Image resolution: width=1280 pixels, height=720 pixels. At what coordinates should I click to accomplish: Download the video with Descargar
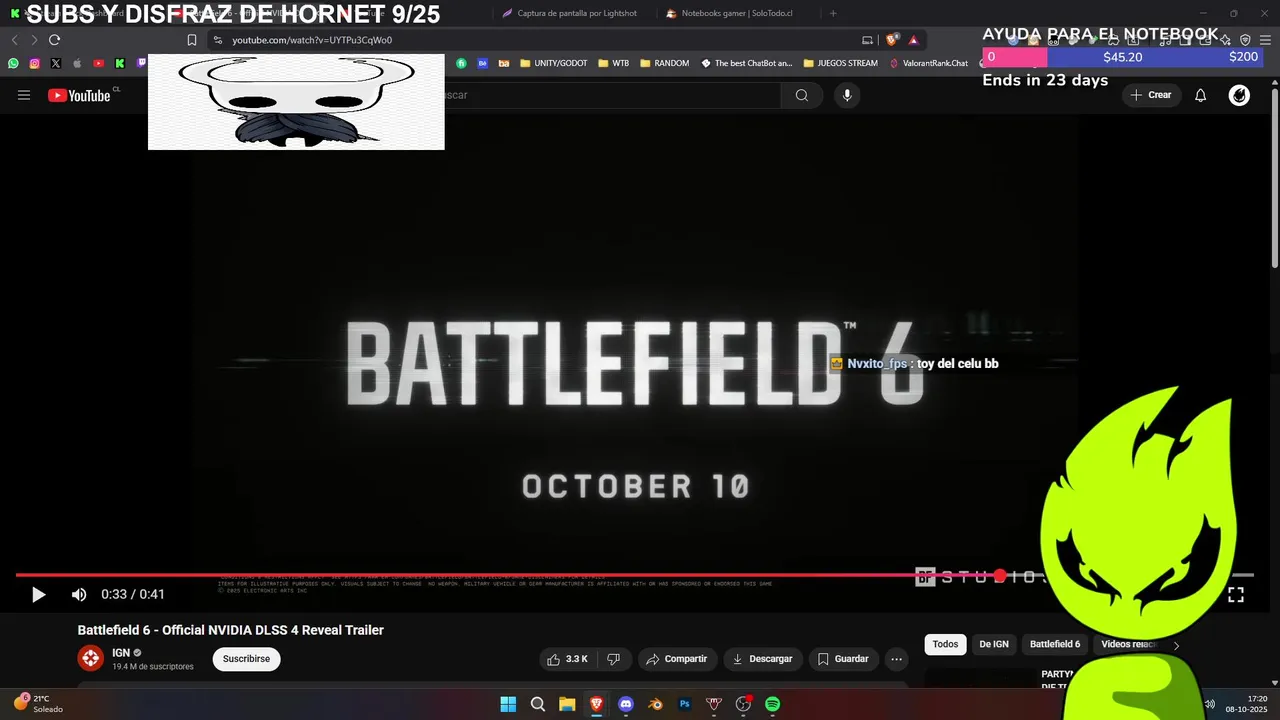[x=762, y=659]
